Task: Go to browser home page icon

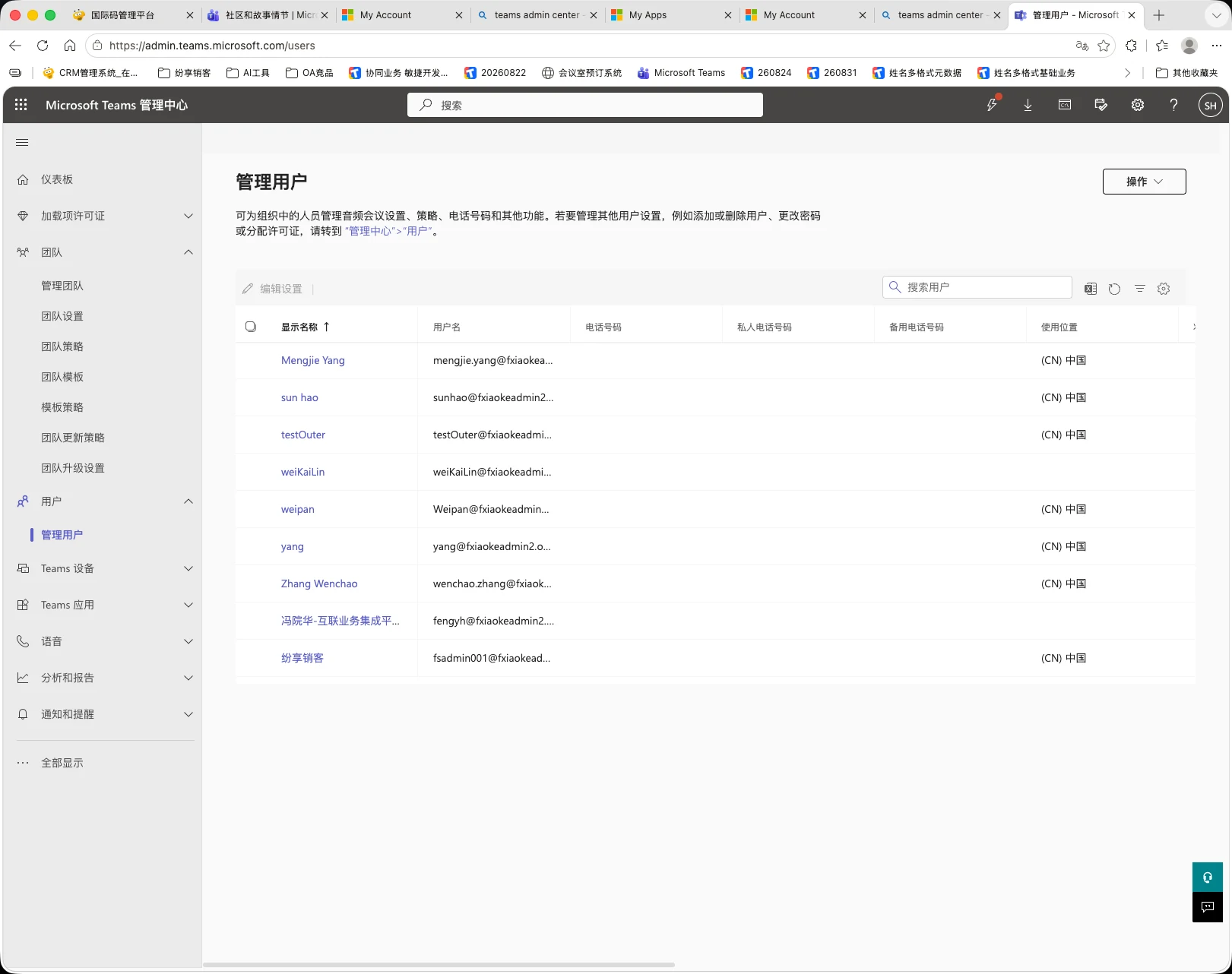Action: (x=70, y=46)
